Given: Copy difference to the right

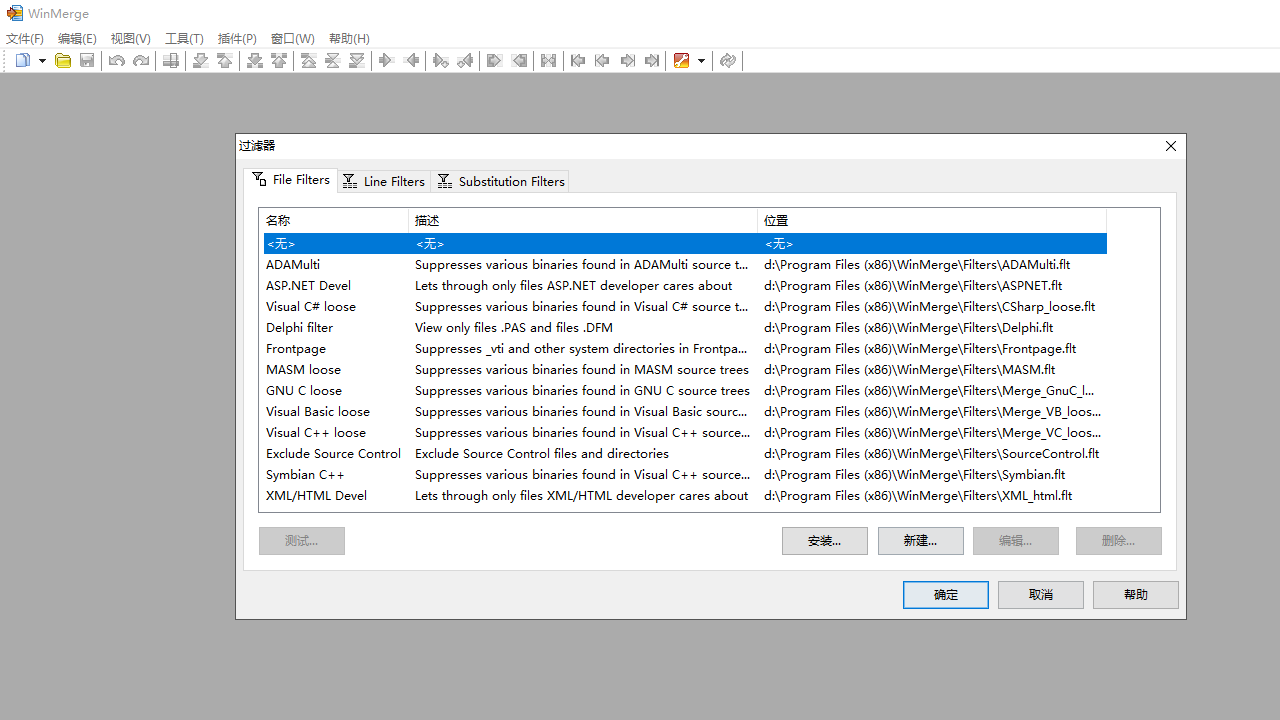Looking at the screenshot, I should 386,60.
